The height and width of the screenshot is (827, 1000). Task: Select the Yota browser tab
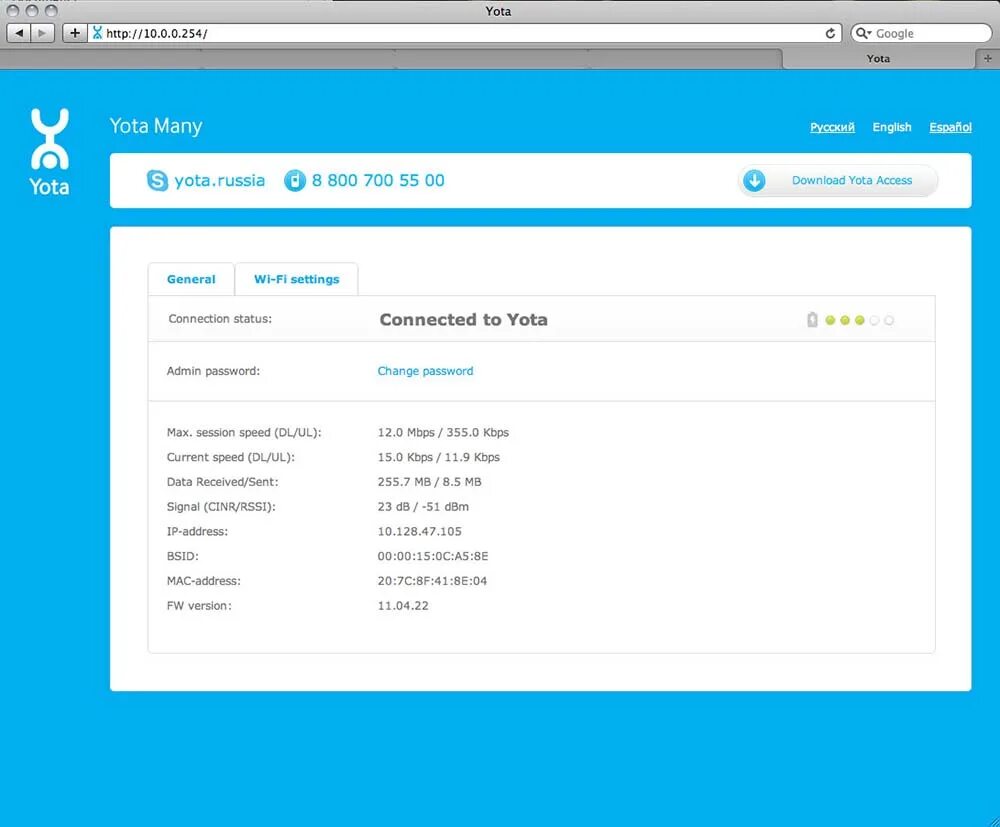pyautogui.click(x=878, y=59)
